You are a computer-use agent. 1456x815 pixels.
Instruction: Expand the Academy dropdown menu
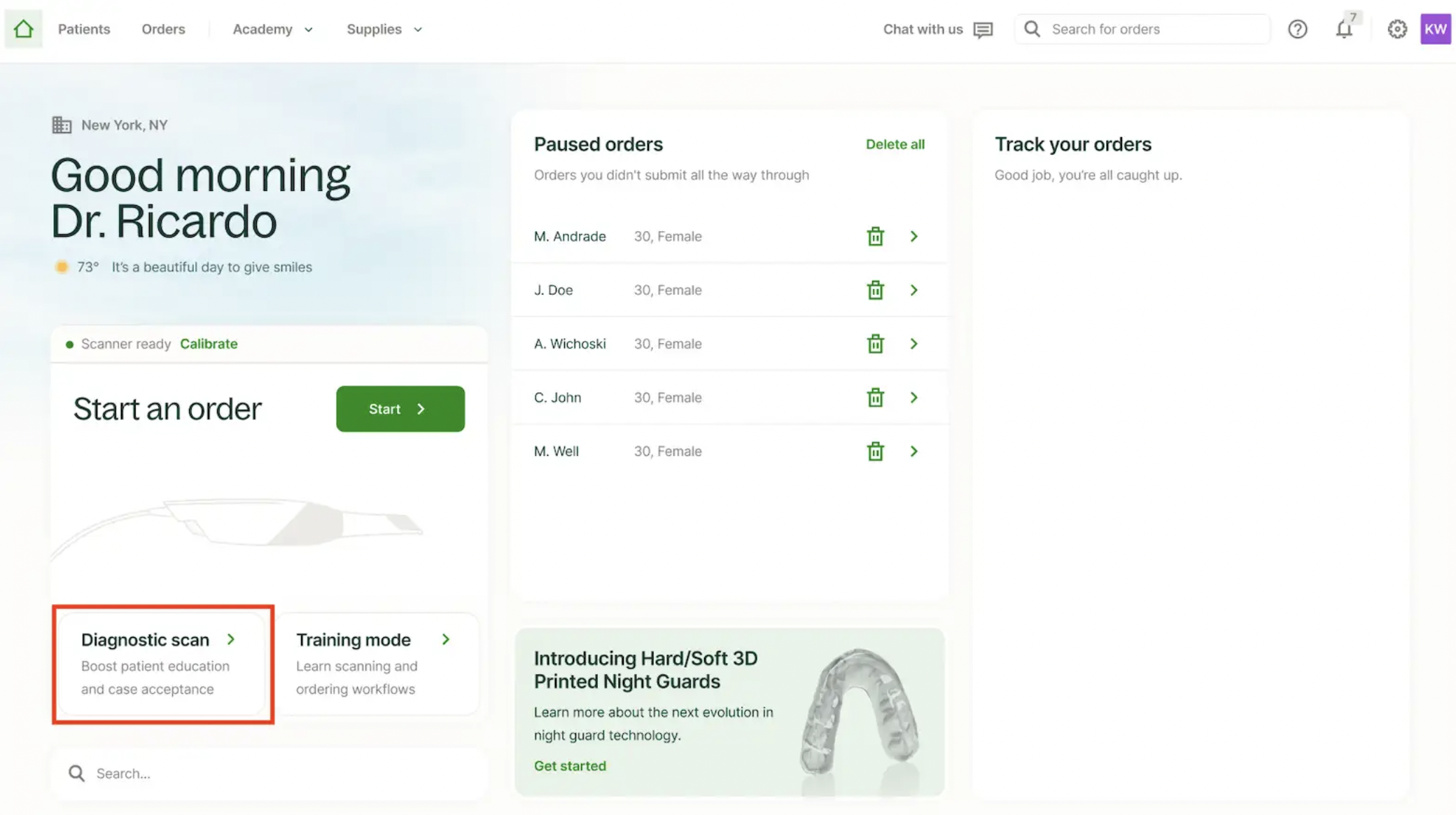tap(272, 29)
